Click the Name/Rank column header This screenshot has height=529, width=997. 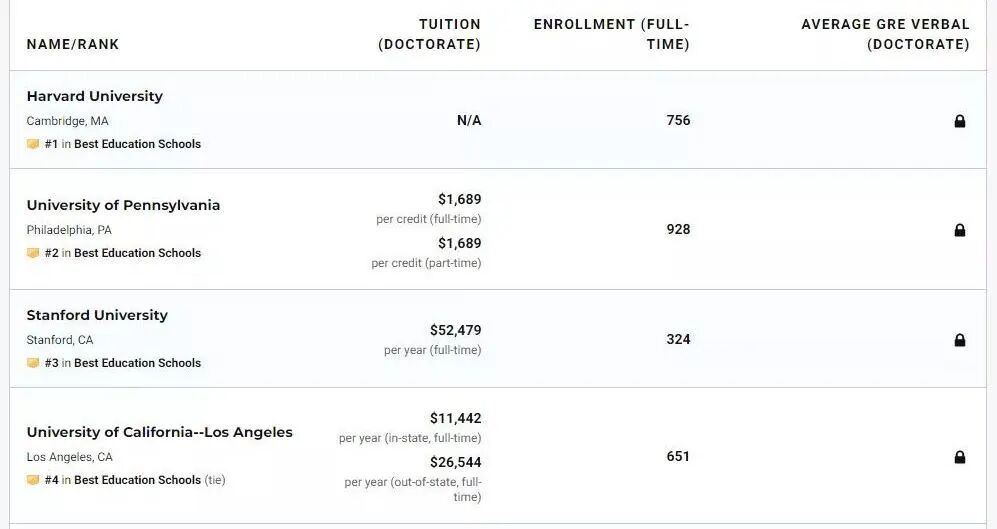(x=73, y=44)
